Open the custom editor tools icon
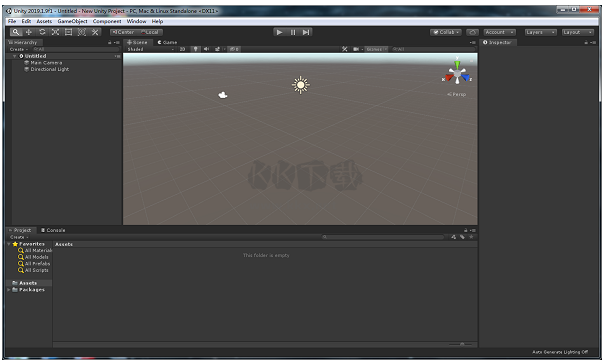This screenshot has width=607, height=364. [x=95, y=32]
